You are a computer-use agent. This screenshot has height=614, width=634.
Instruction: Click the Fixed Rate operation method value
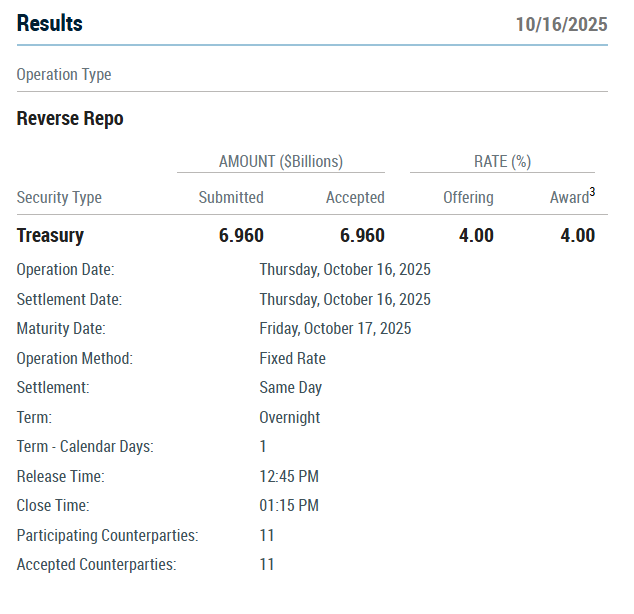292,358
